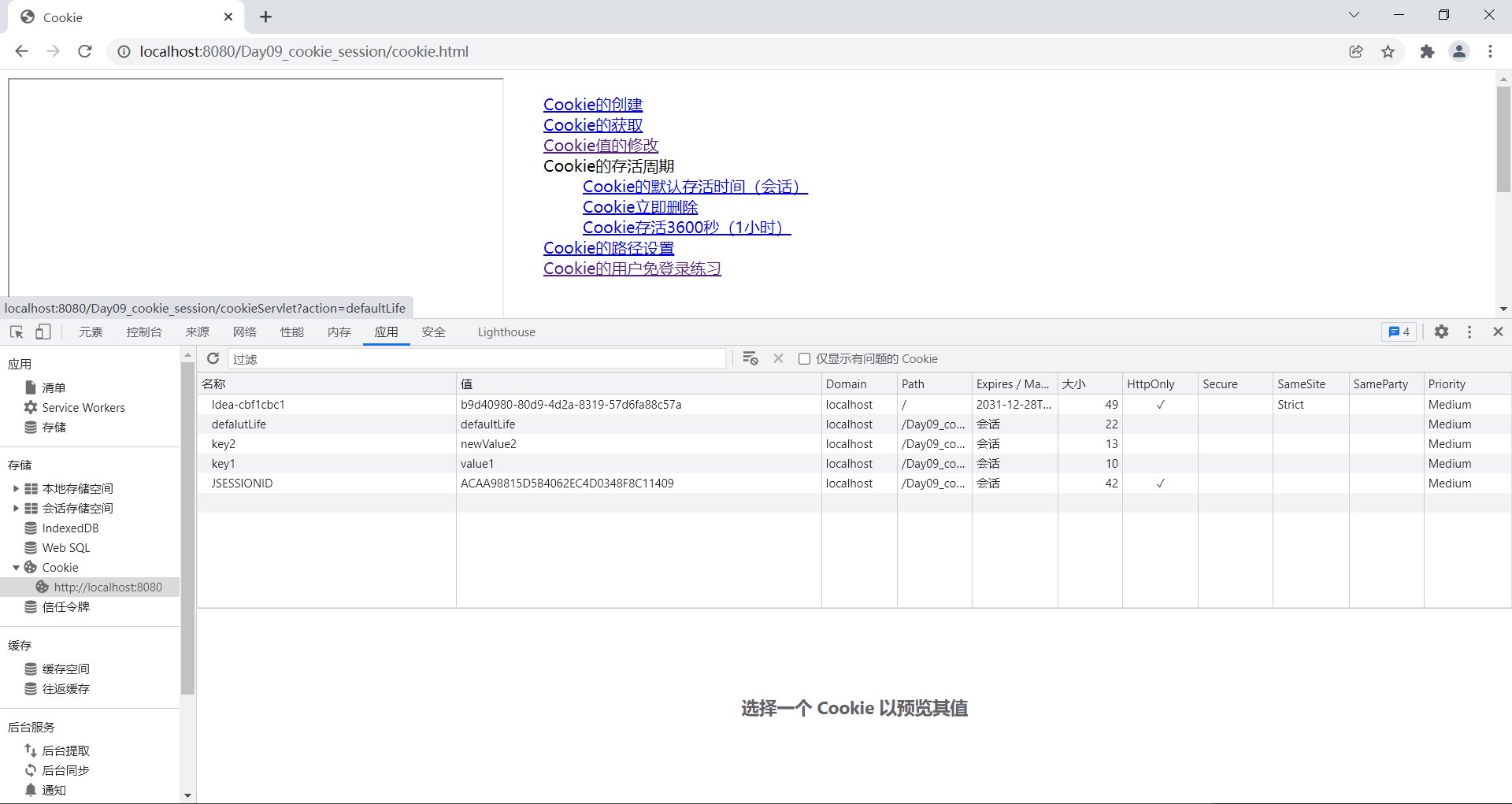Open the Cookie的创建 link
The image size is (1512, 804).
coord(593,105)
